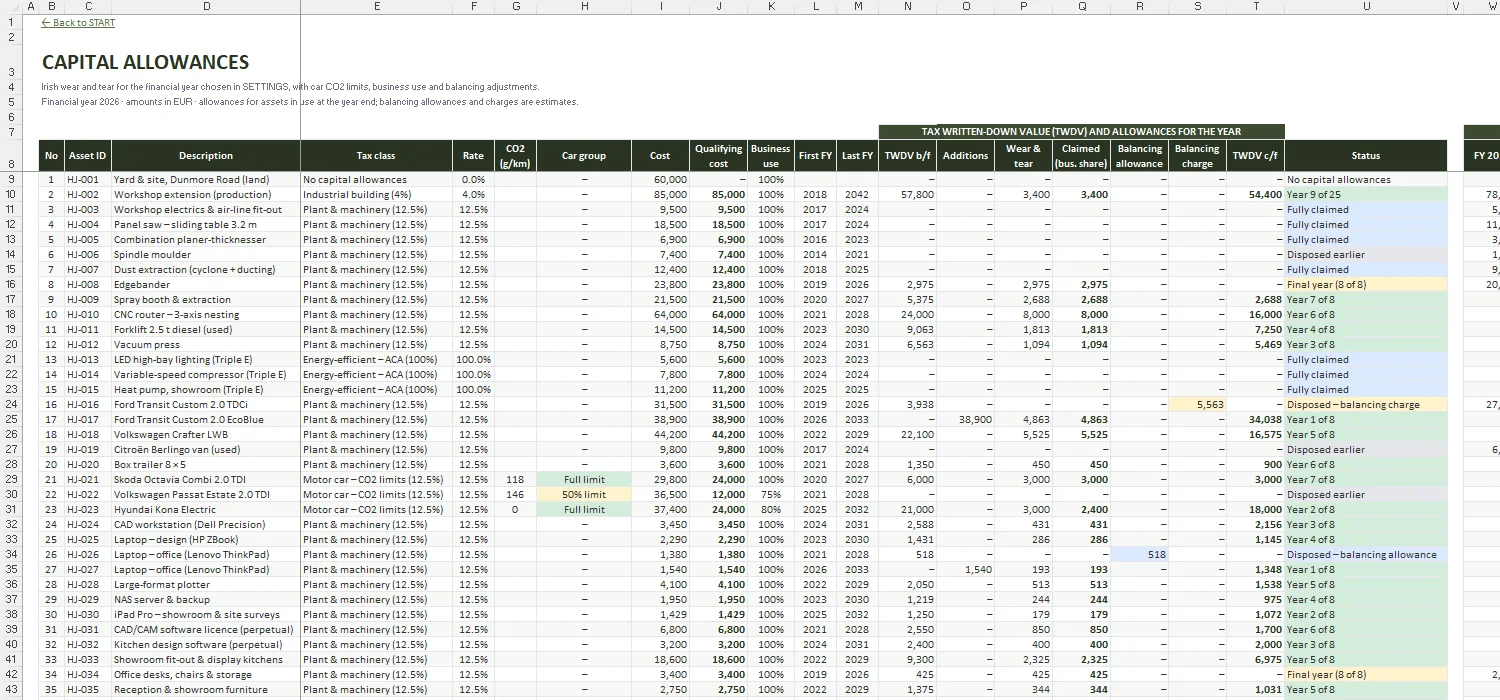This screenshot has width=1500, height=700.
Task: Select the 50% limit car group cell
Action: (x=584, y=494)
